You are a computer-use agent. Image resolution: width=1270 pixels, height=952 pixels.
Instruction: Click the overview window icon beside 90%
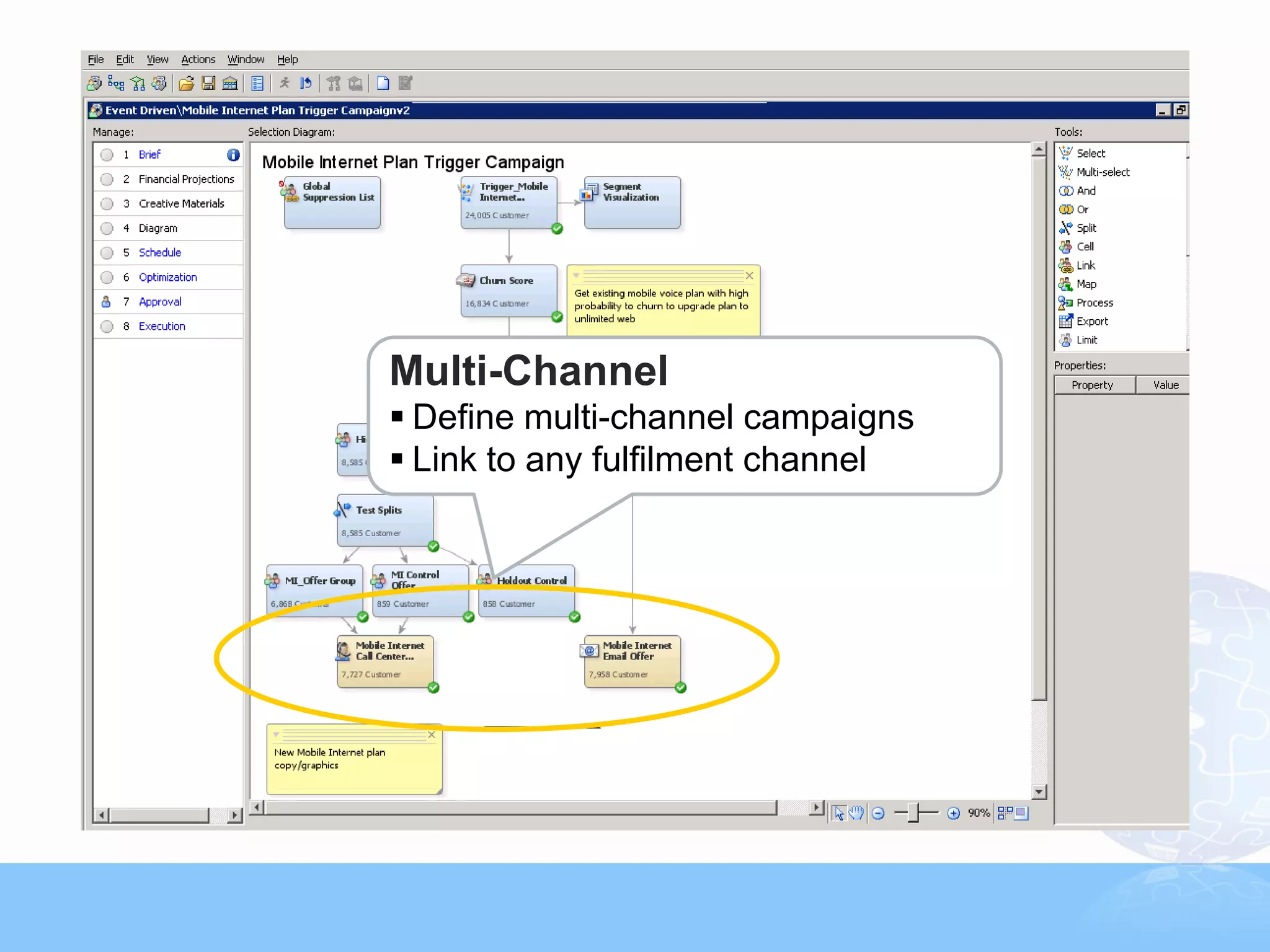tap(1021, 813)
